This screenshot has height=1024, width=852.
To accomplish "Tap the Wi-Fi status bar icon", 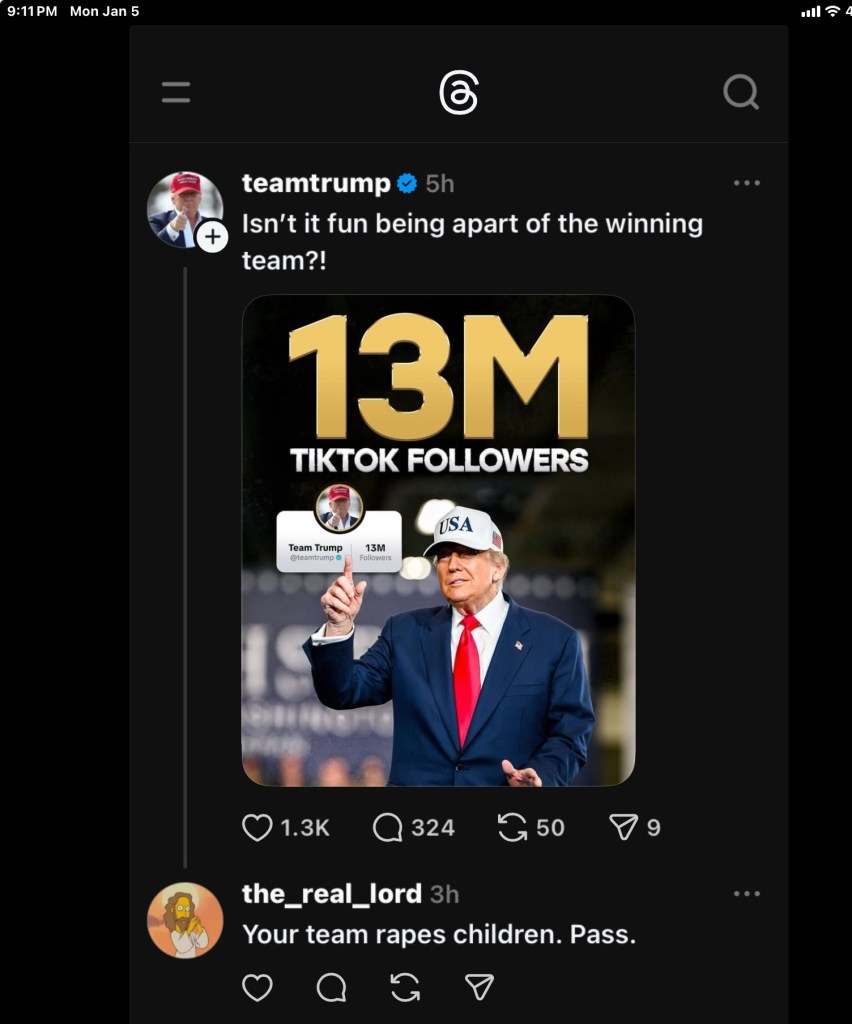I will point(832,11).
